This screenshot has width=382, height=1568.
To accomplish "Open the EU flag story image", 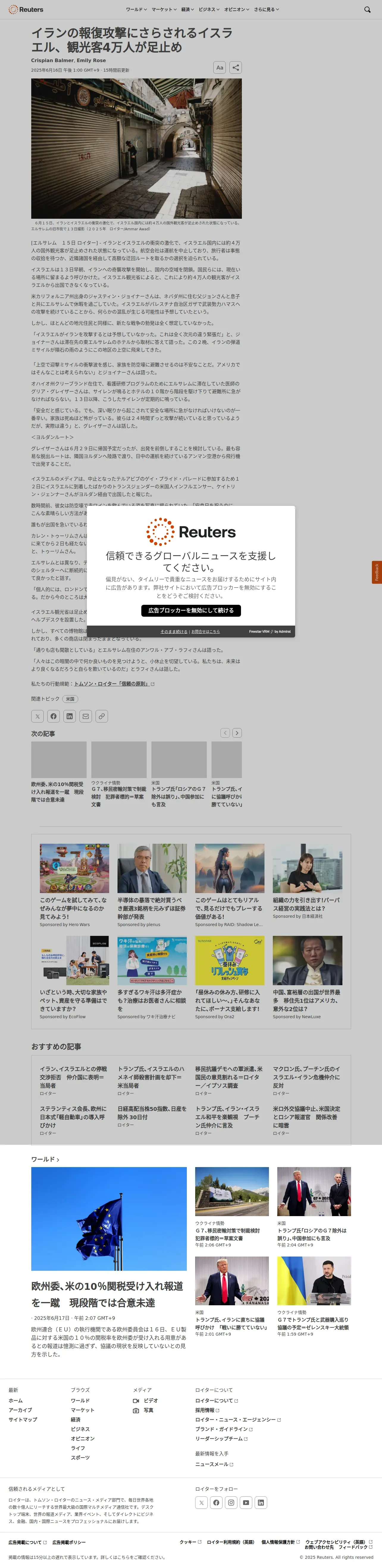I will (109, 1218).
